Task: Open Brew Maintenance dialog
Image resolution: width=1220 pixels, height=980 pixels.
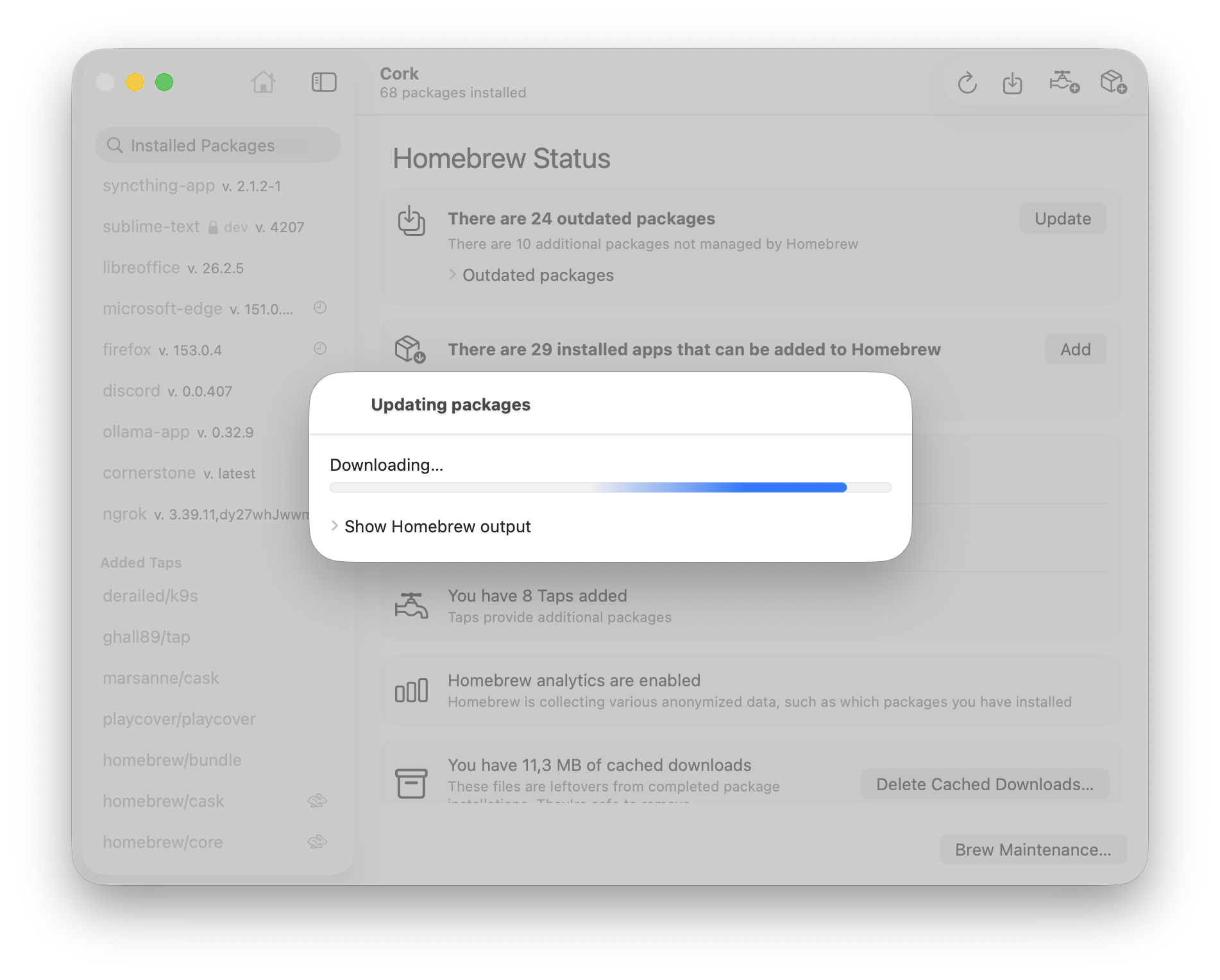Action: (1033, 850)
